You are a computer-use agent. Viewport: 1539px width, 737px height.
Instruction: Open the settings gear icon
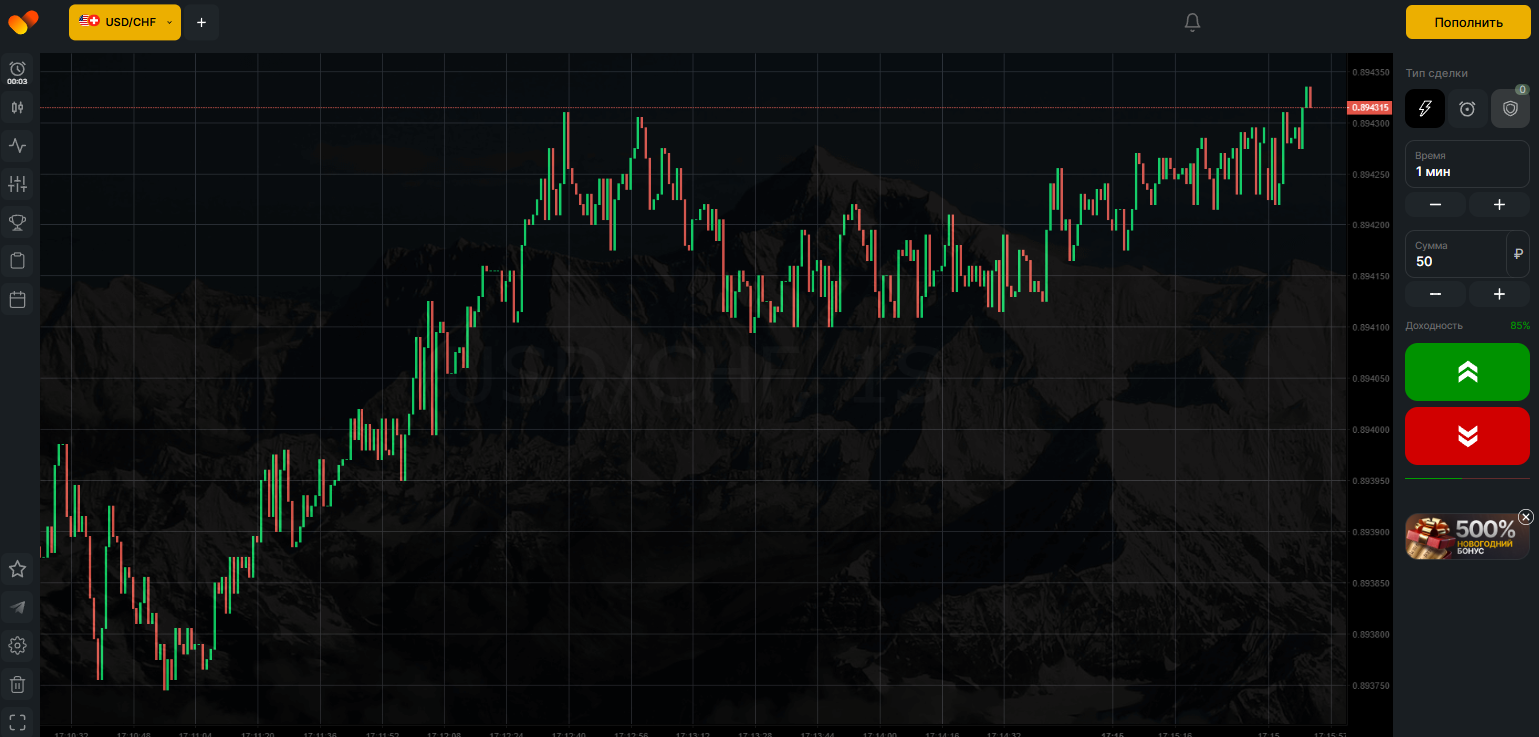pyautogui.click(x=17, y=645)
